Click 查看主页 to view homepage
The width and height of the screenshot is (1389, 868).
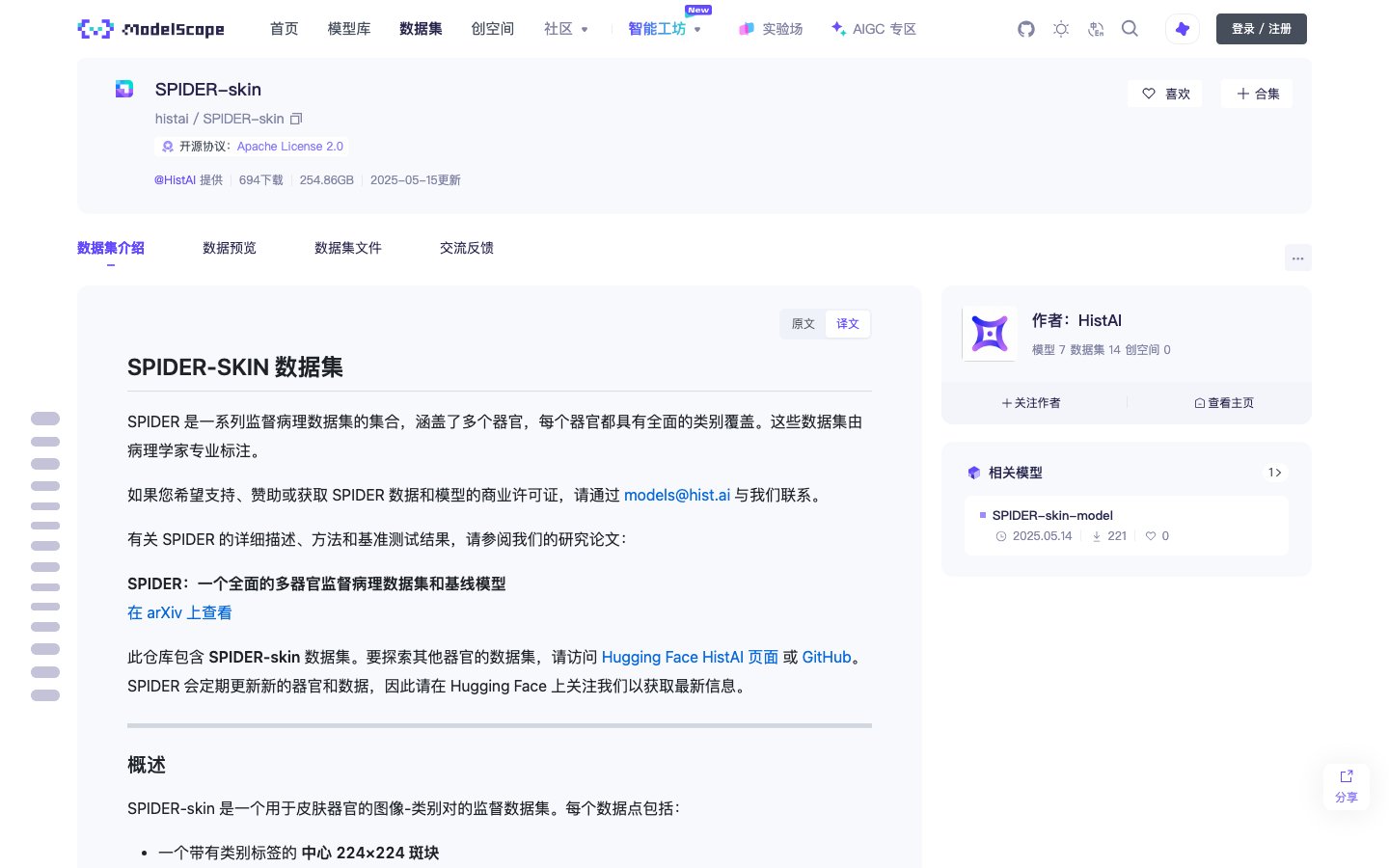pyautogui.click(x=1224, y=403)
